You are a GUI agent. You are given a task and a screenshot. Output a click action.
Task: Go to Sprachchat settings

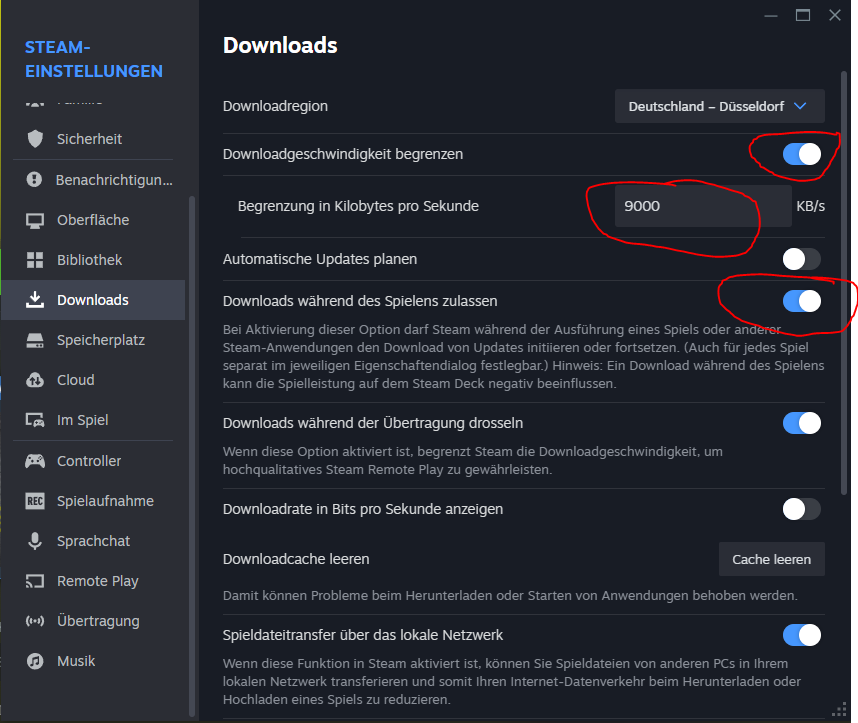pos(93,541)
